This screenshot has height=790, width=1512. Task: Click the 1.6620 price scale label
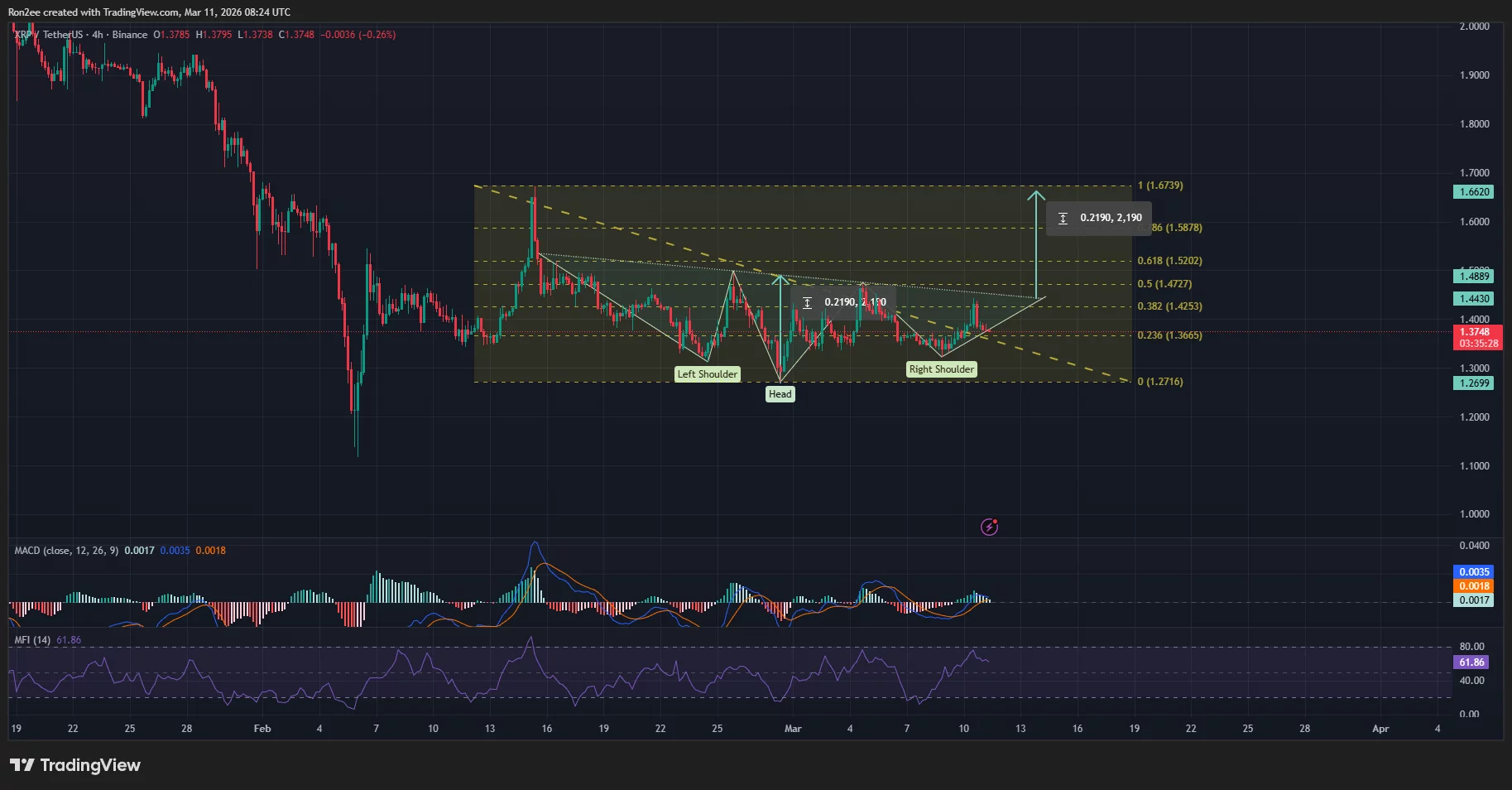(1474, 191)
